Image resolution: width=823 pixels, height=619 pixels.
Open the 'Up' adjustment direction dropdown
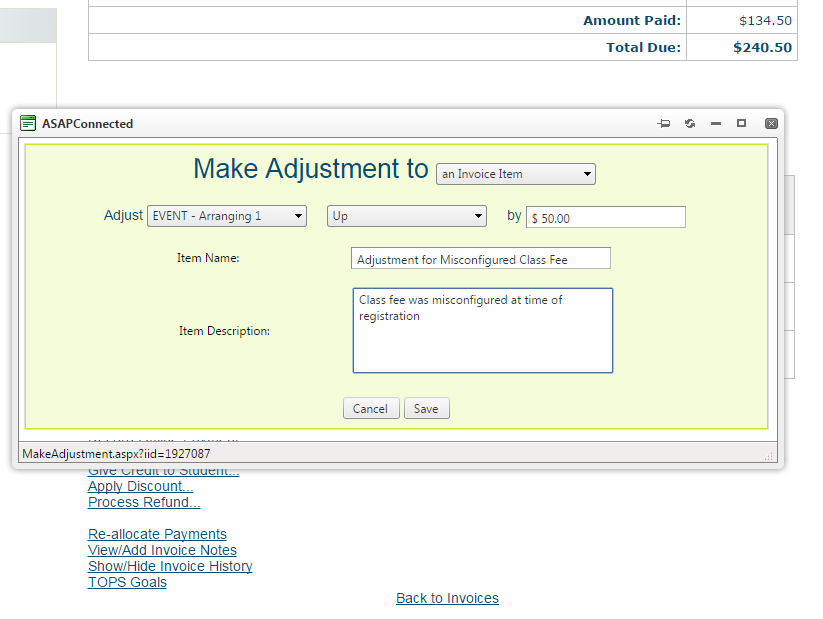(x=406, y=216)
